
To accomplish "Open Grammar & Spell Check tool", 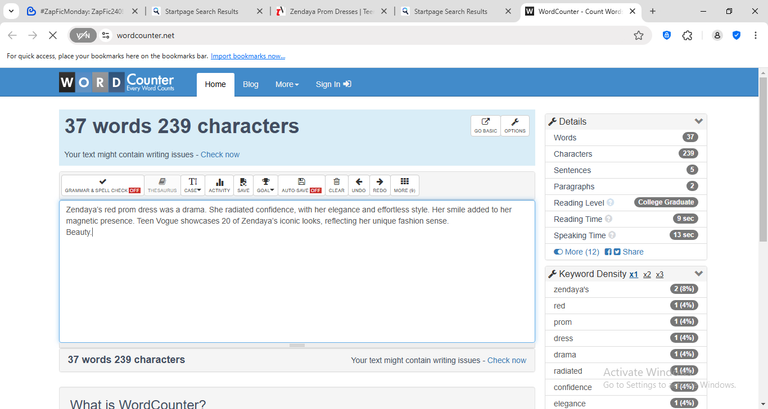I will (102, 185).
